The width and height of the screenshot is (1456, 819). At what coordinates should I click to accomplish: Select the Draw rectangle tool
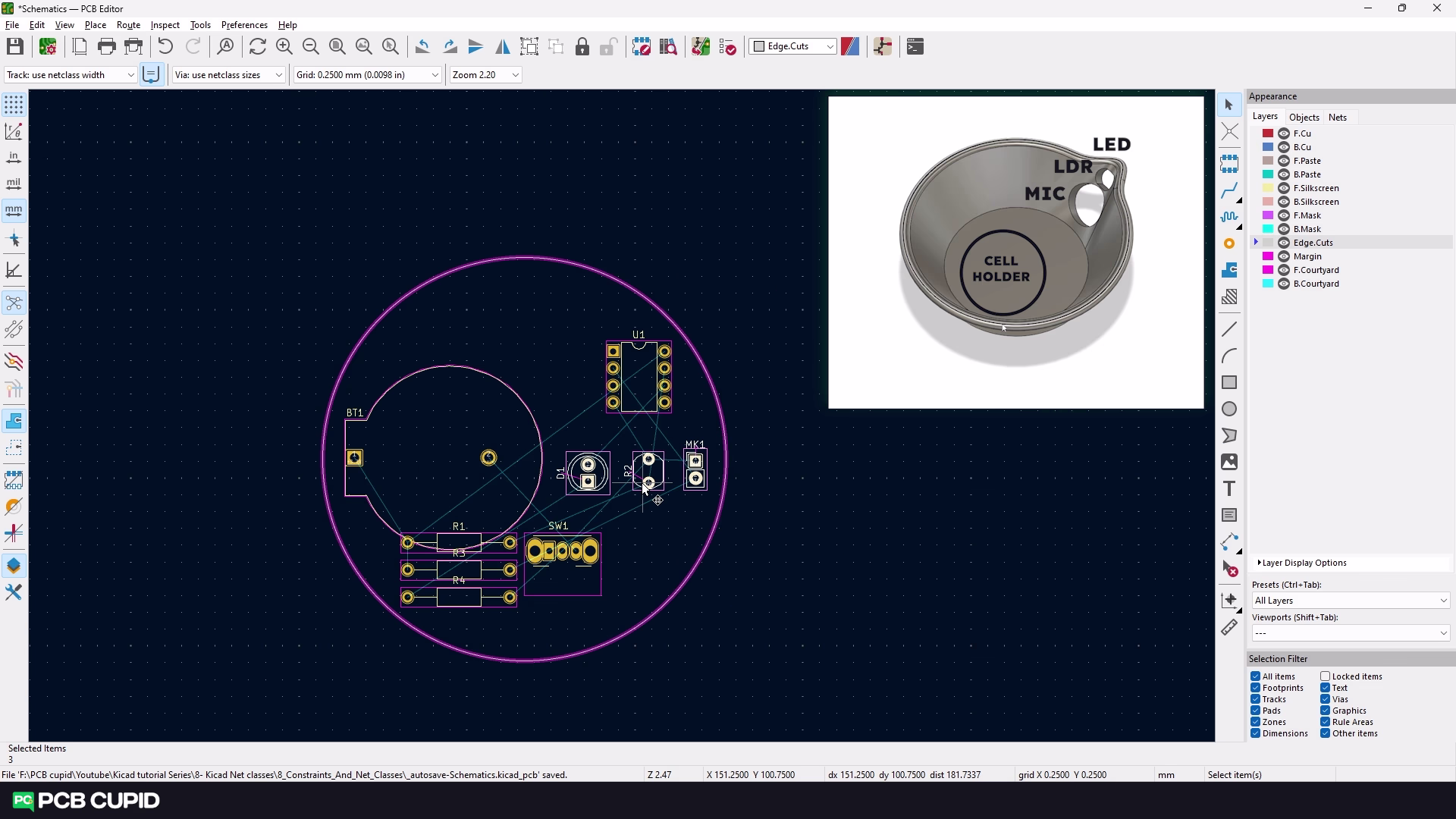point(1229,383)
